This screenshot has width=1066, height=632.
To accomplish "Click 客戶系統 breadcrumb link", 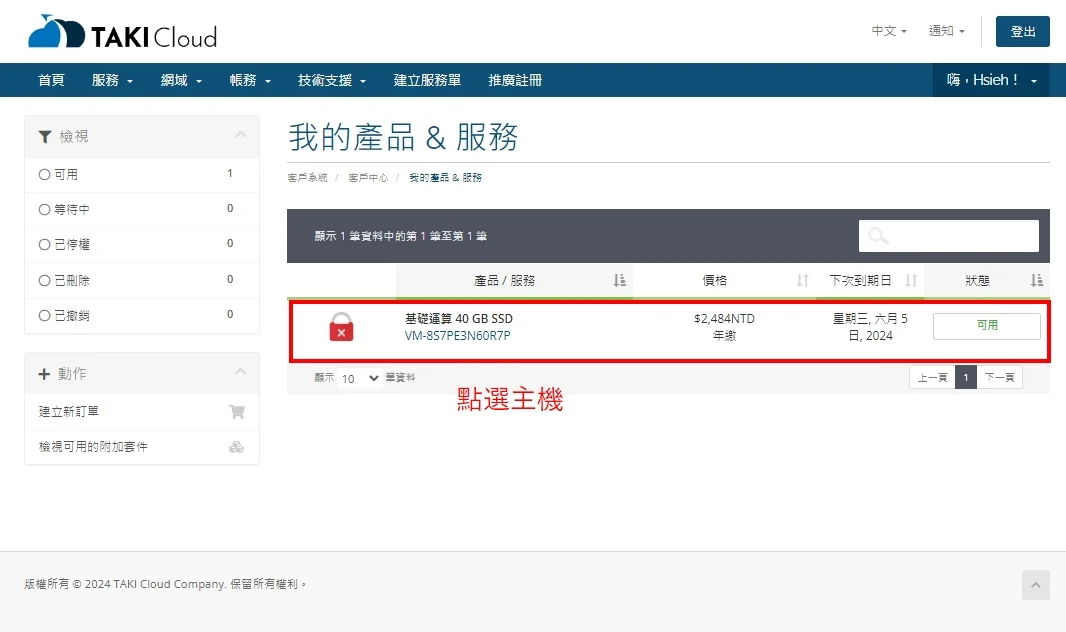I will click(307, 177).
